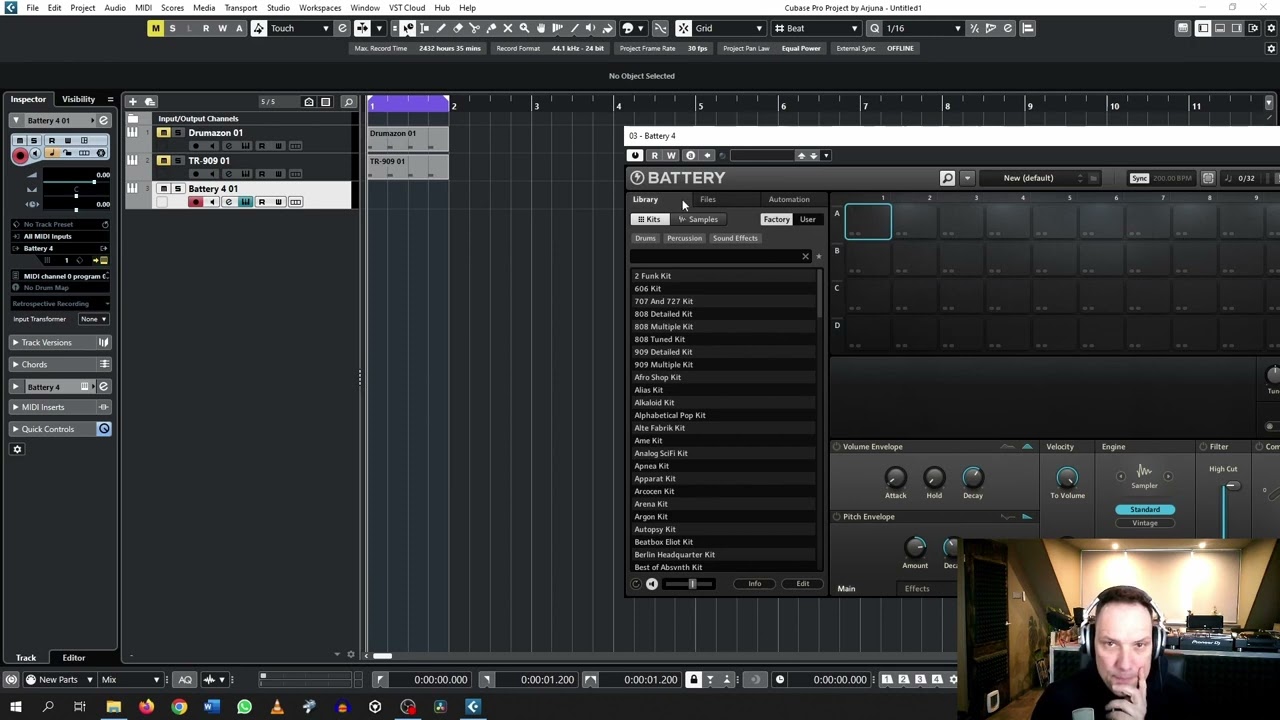The width and height of the screenshot is (1280, 720).
Task: Open Chrome from the taskbar
Action: (x=179, y=707)
